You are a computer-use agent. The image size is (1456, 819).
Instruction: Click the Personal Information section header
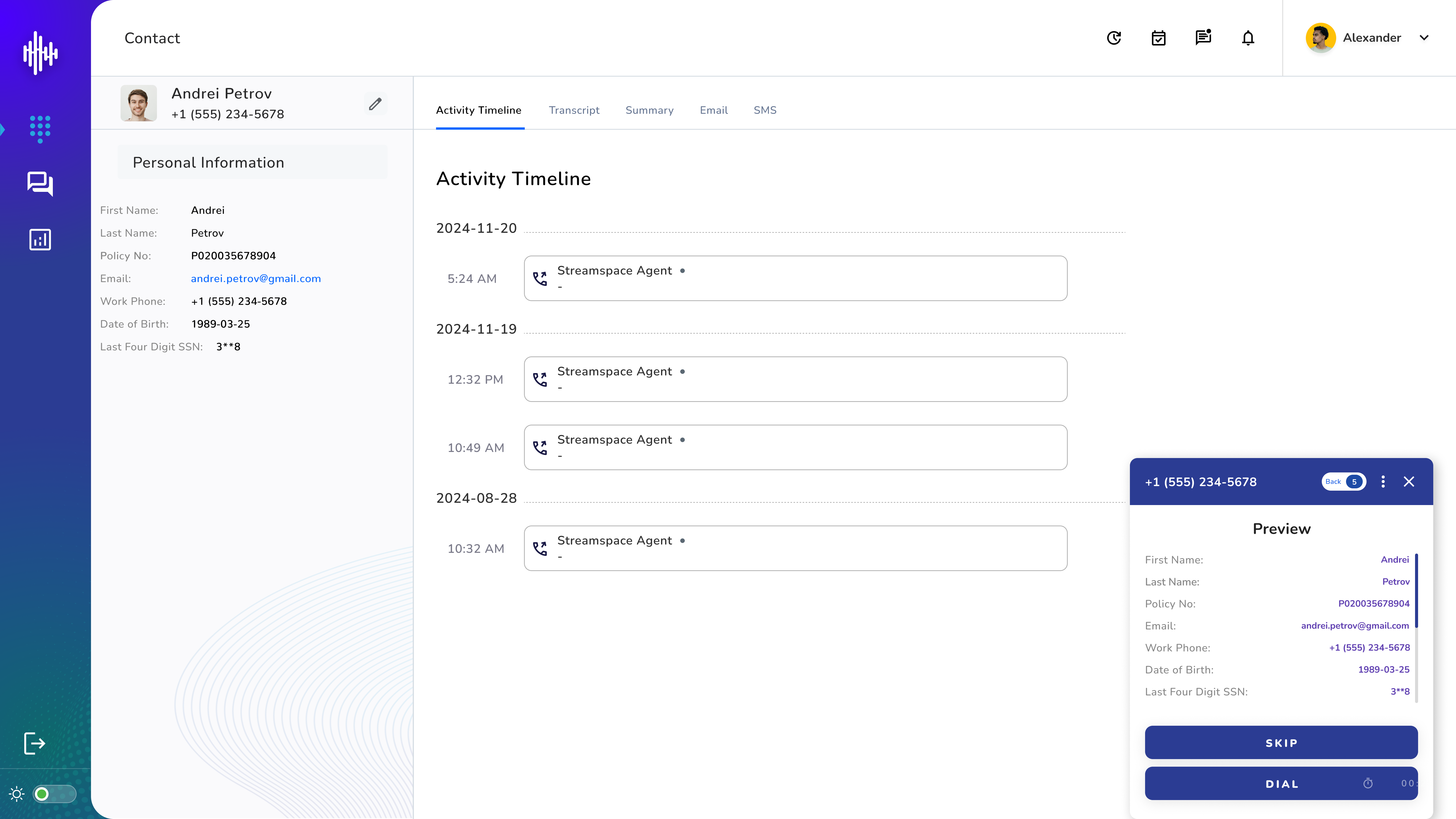click(253, 162)
